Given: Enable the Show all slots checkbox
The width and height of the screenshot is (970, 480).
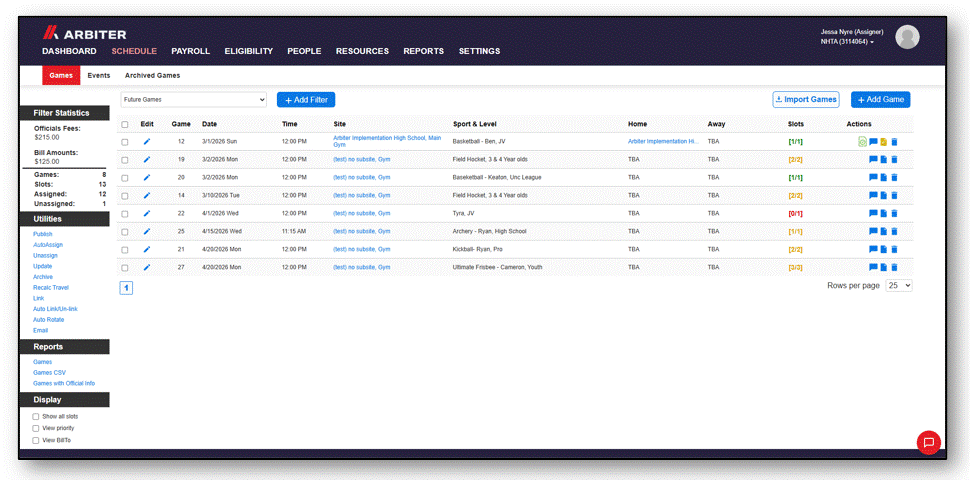Looking at the screenshot, I should 36,417.
